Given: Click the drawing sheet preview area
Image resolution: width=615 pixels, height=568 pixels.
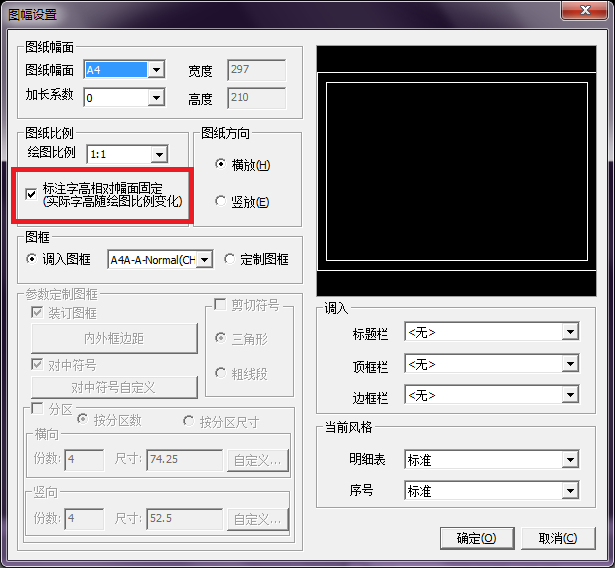Looking at the screenshot, I should [456, 171].
